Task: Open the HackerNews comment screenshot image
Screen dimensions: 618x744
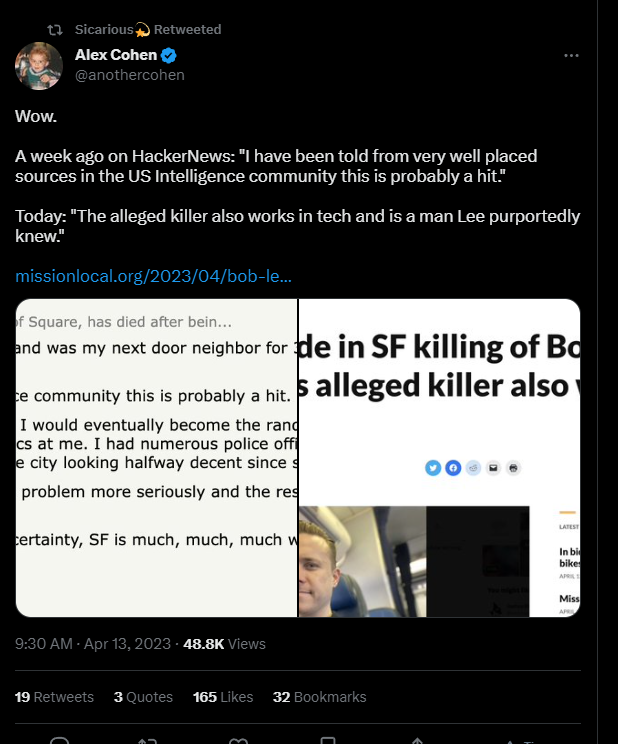Action: [x=156, y=458]
